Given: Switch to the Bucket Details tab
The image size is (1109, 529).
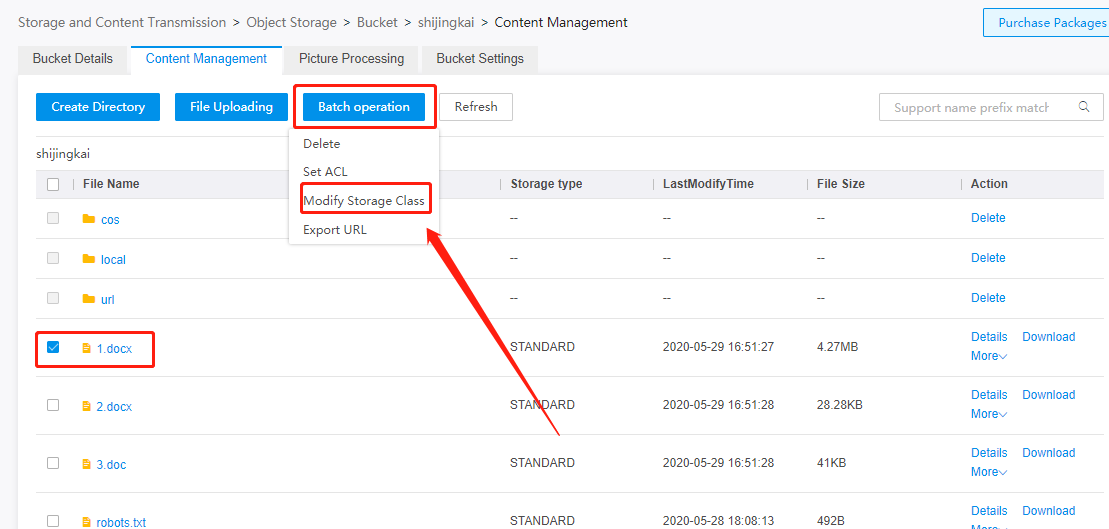Looking at the screenshot, I should click(73, 59).
